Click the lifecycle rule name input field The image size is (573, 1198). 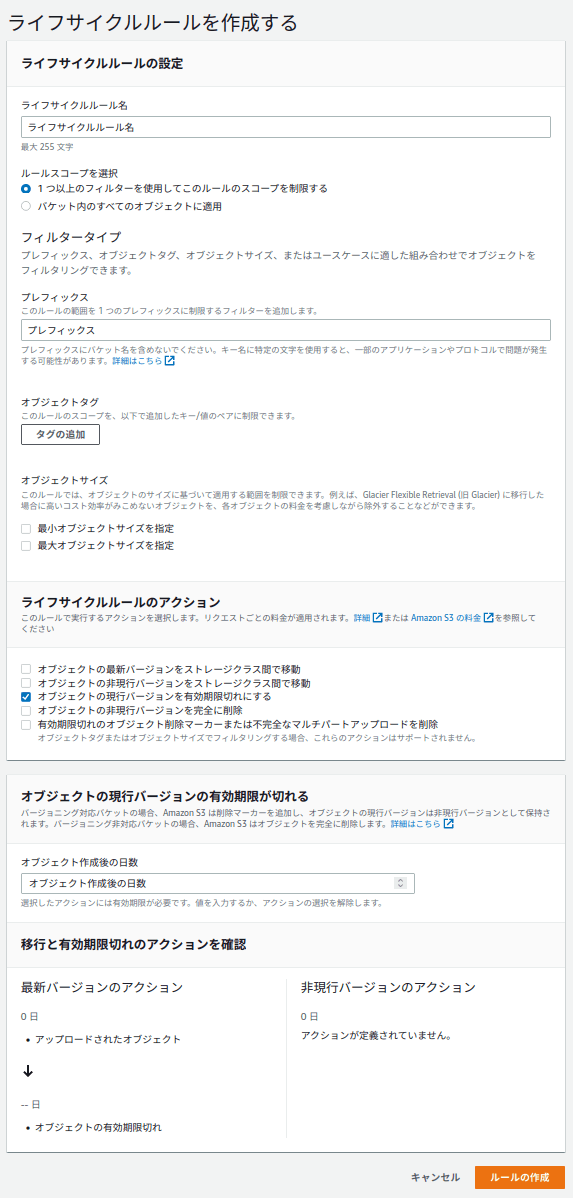(286, 127)
